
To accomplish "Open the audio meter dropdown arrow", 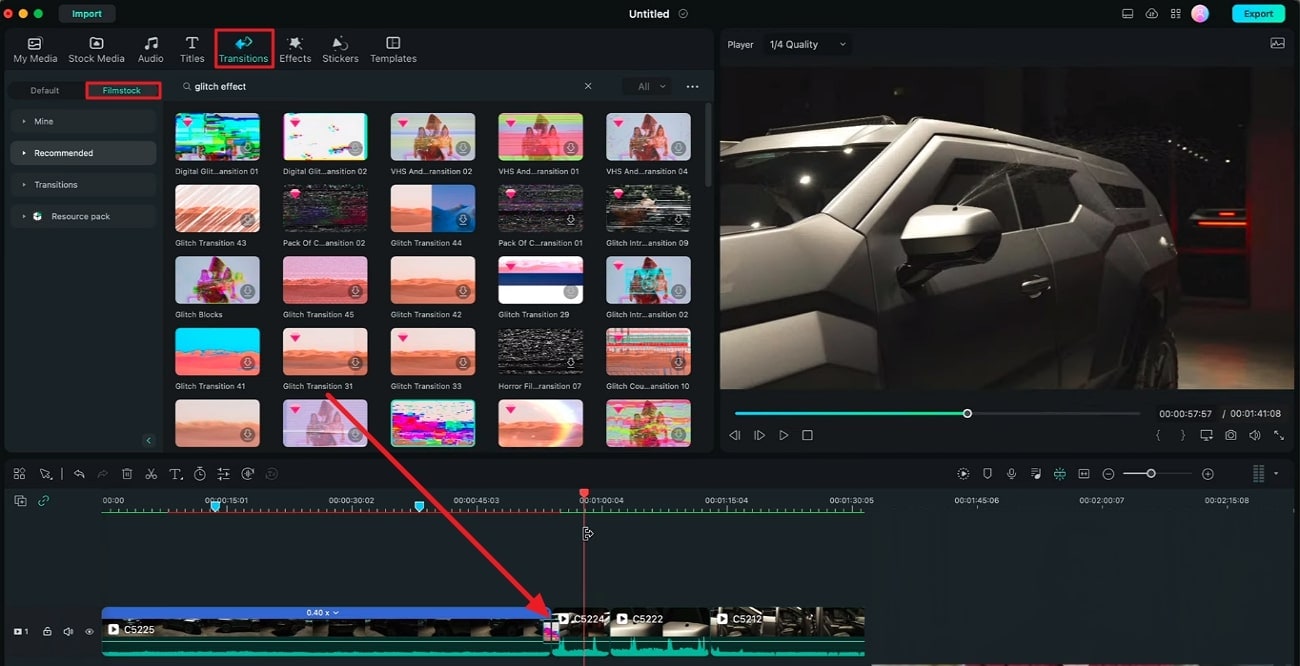I will point(1276,474).
